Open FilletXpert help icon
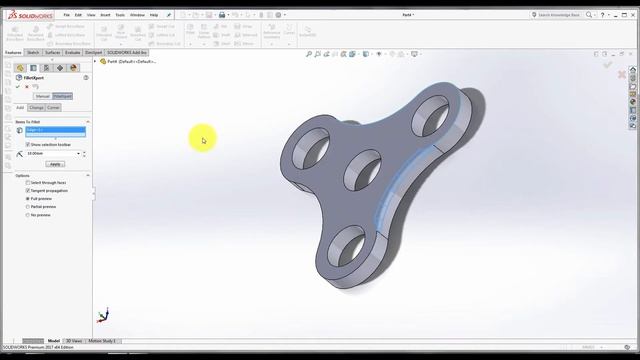Viewport: 640px width, 360px height. click(86, 78)
